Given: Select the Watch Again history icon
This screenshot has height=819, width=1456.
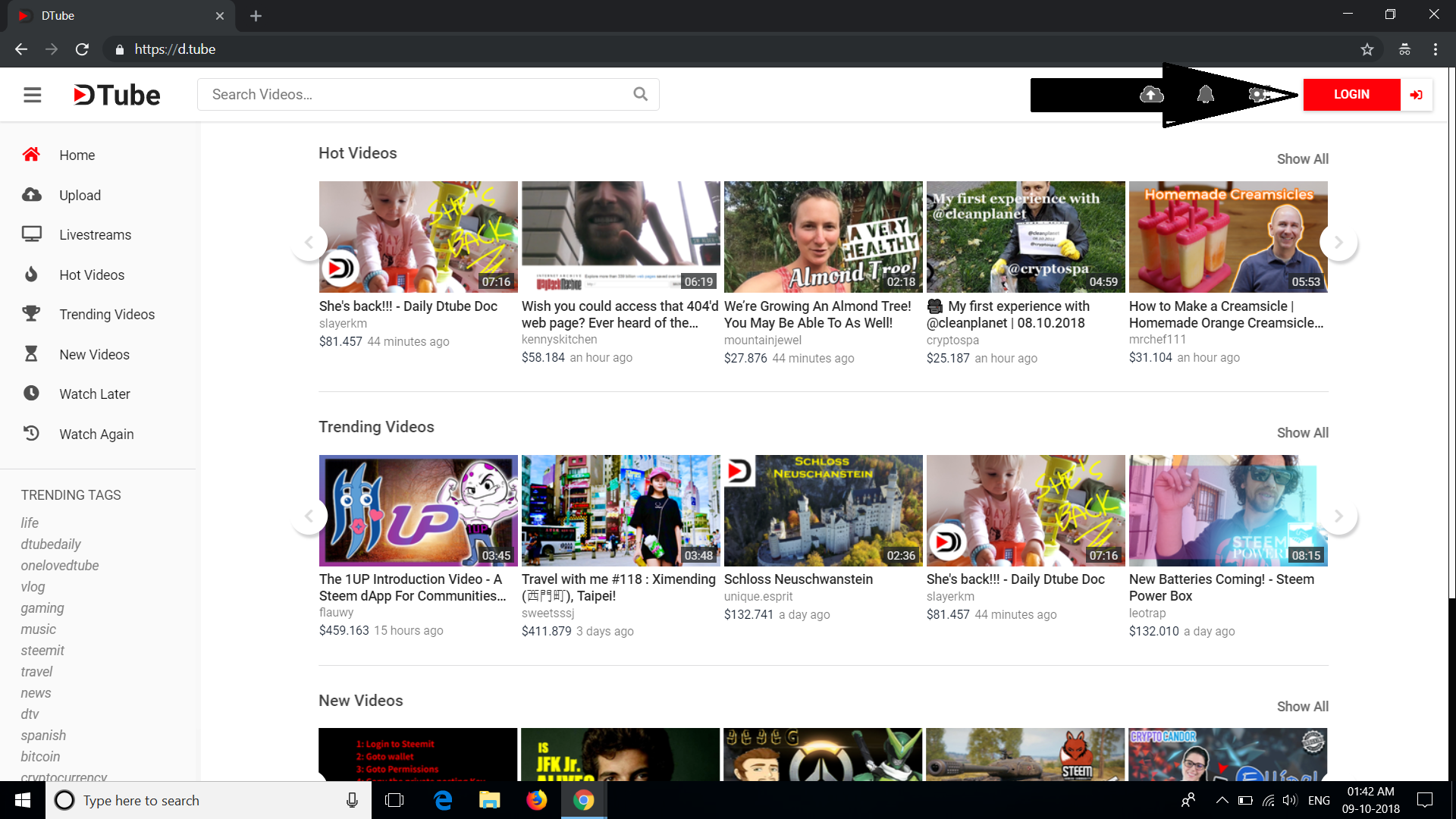Looking at the screenshot, I should pyautogui.click(x=31, y=433).
